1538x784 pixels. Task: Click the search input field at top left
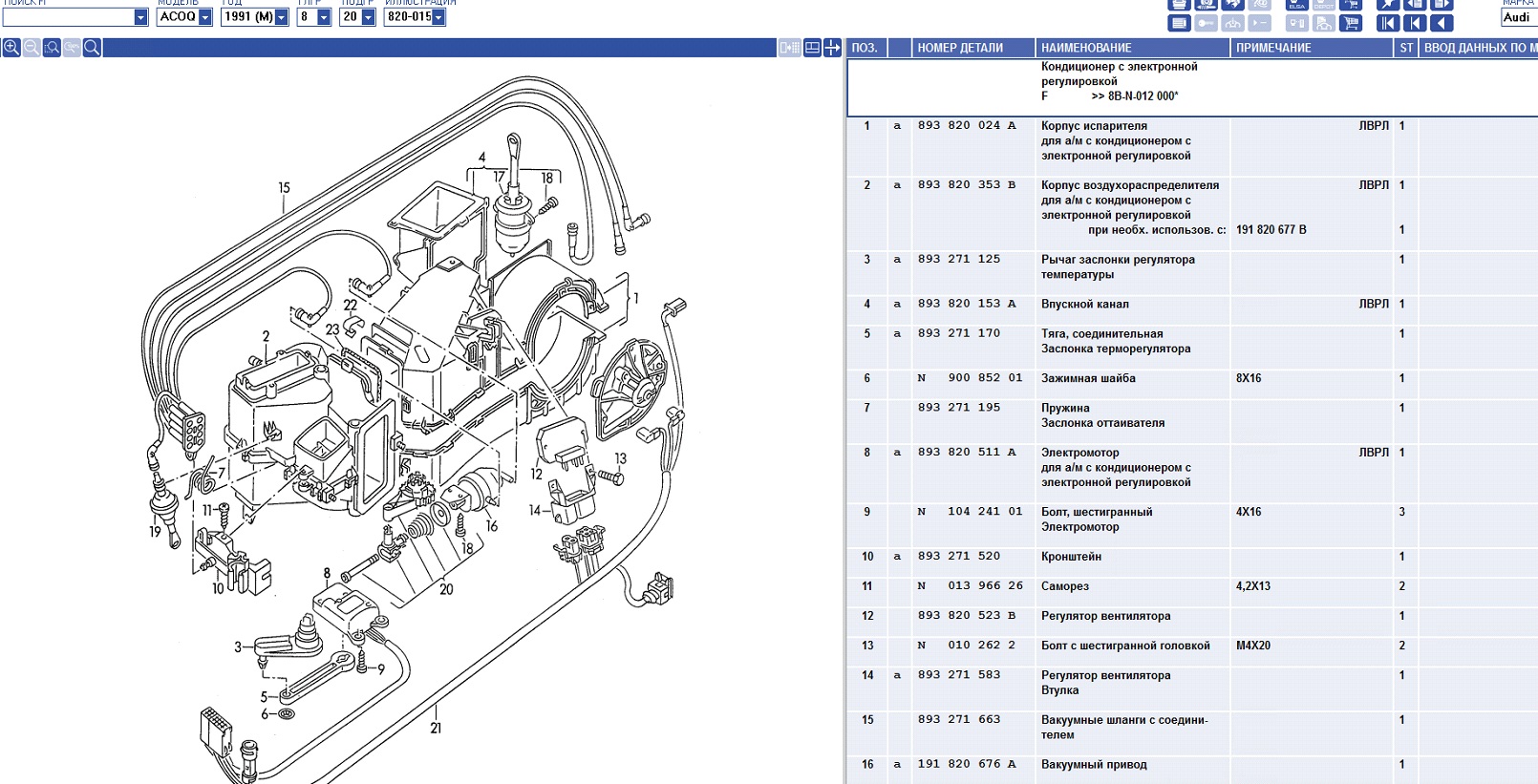67,17
